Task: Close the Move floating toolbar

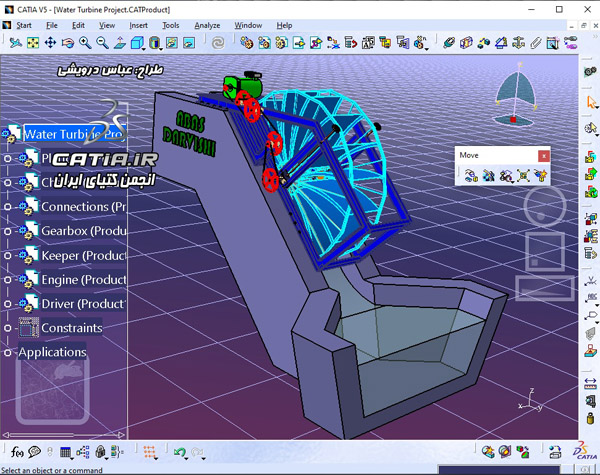Action: tap(544, 156)
